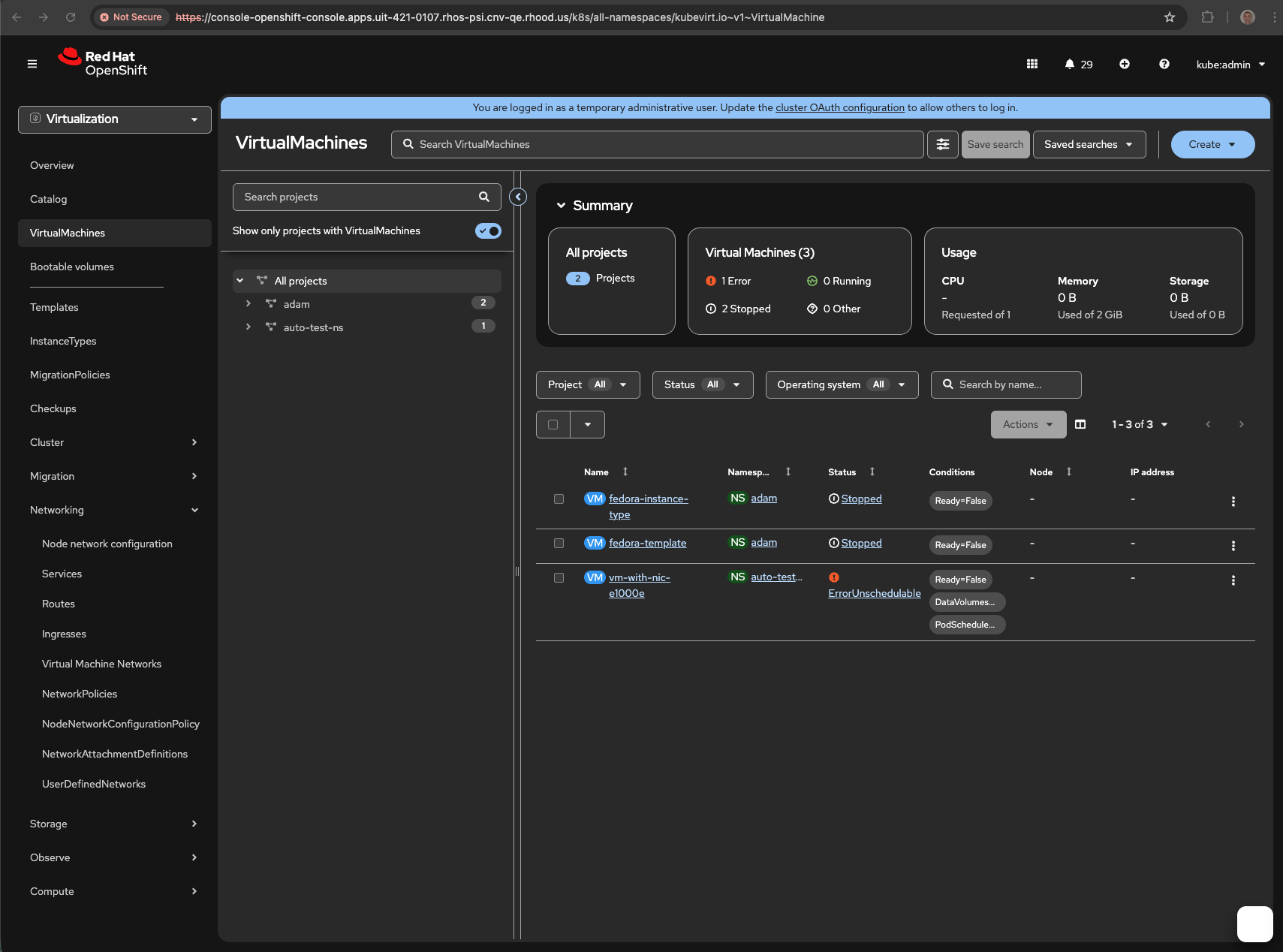Go to Bootable volumes in sidebar
The image size is (1283, 952).
[72, 267]
